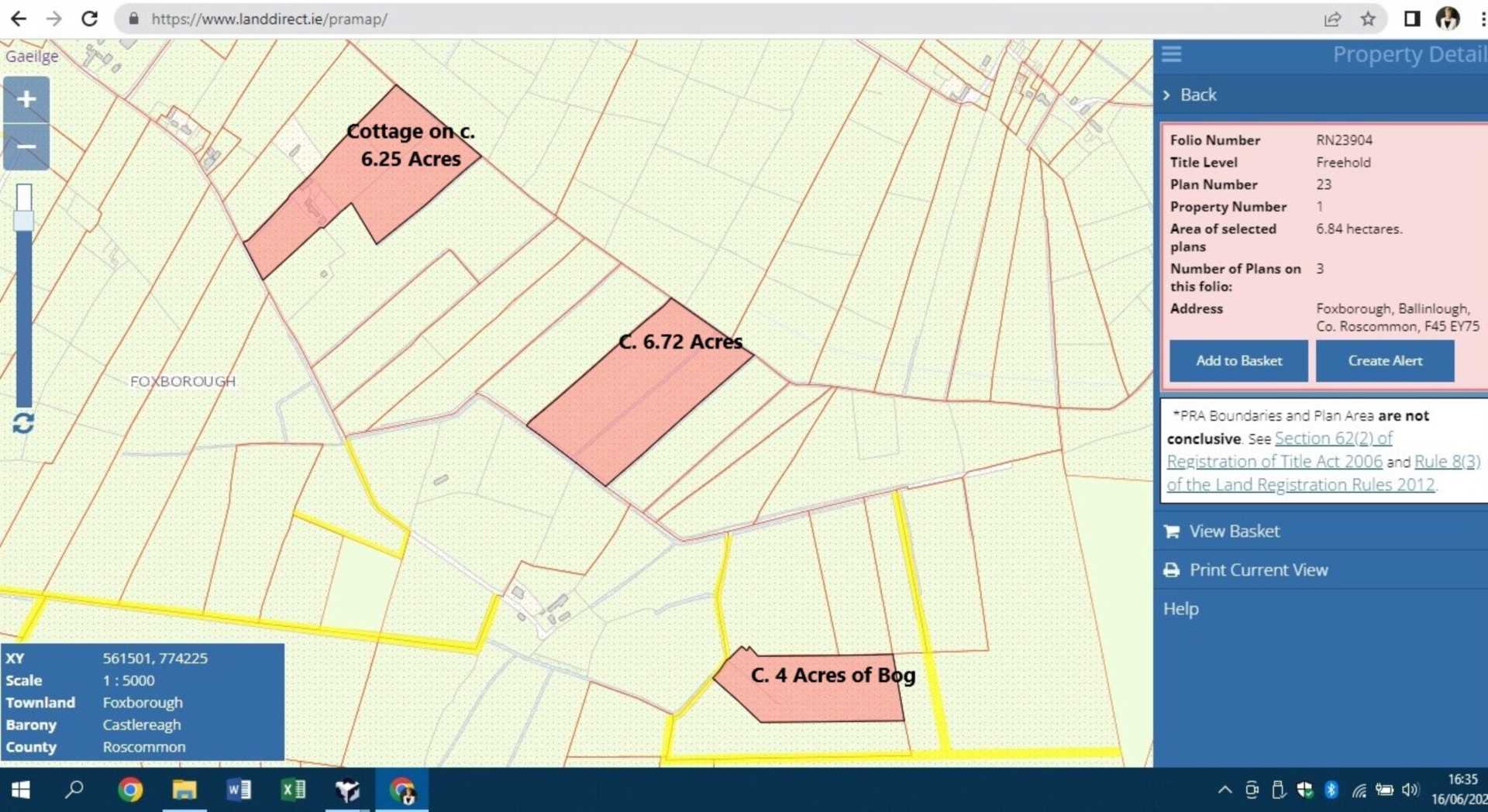
Task: Click the map zoom in plus button
Action: point(26,99)
